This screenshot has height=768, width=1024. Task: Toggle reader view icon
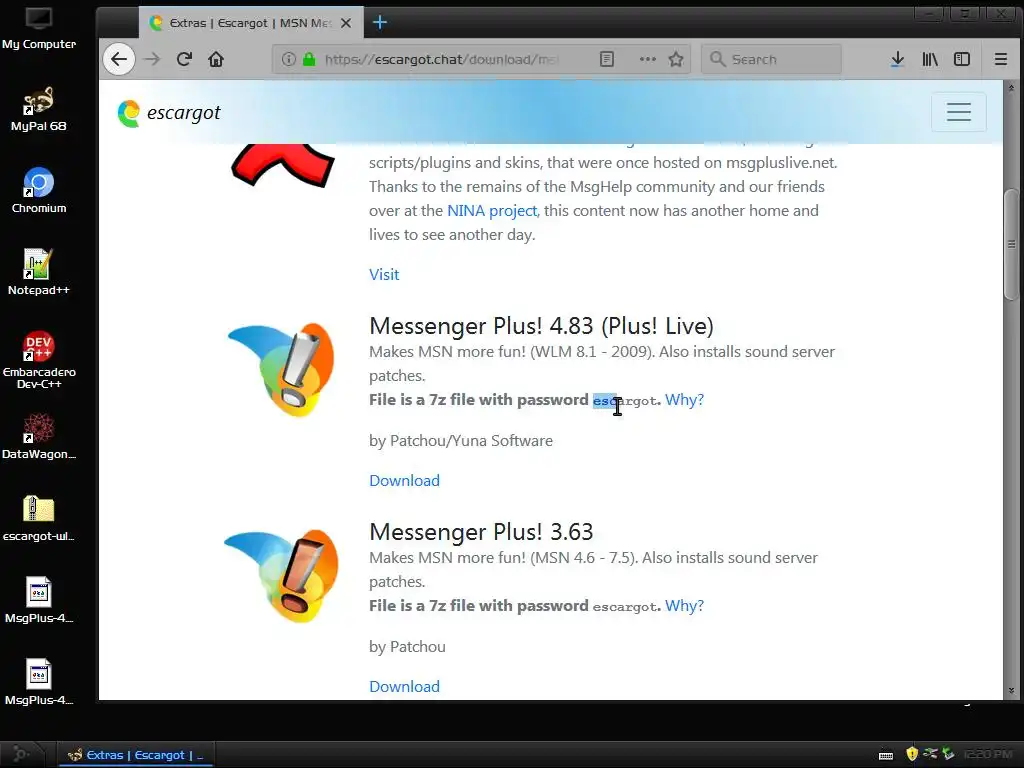pyautogui.click(x=607, y=59)
